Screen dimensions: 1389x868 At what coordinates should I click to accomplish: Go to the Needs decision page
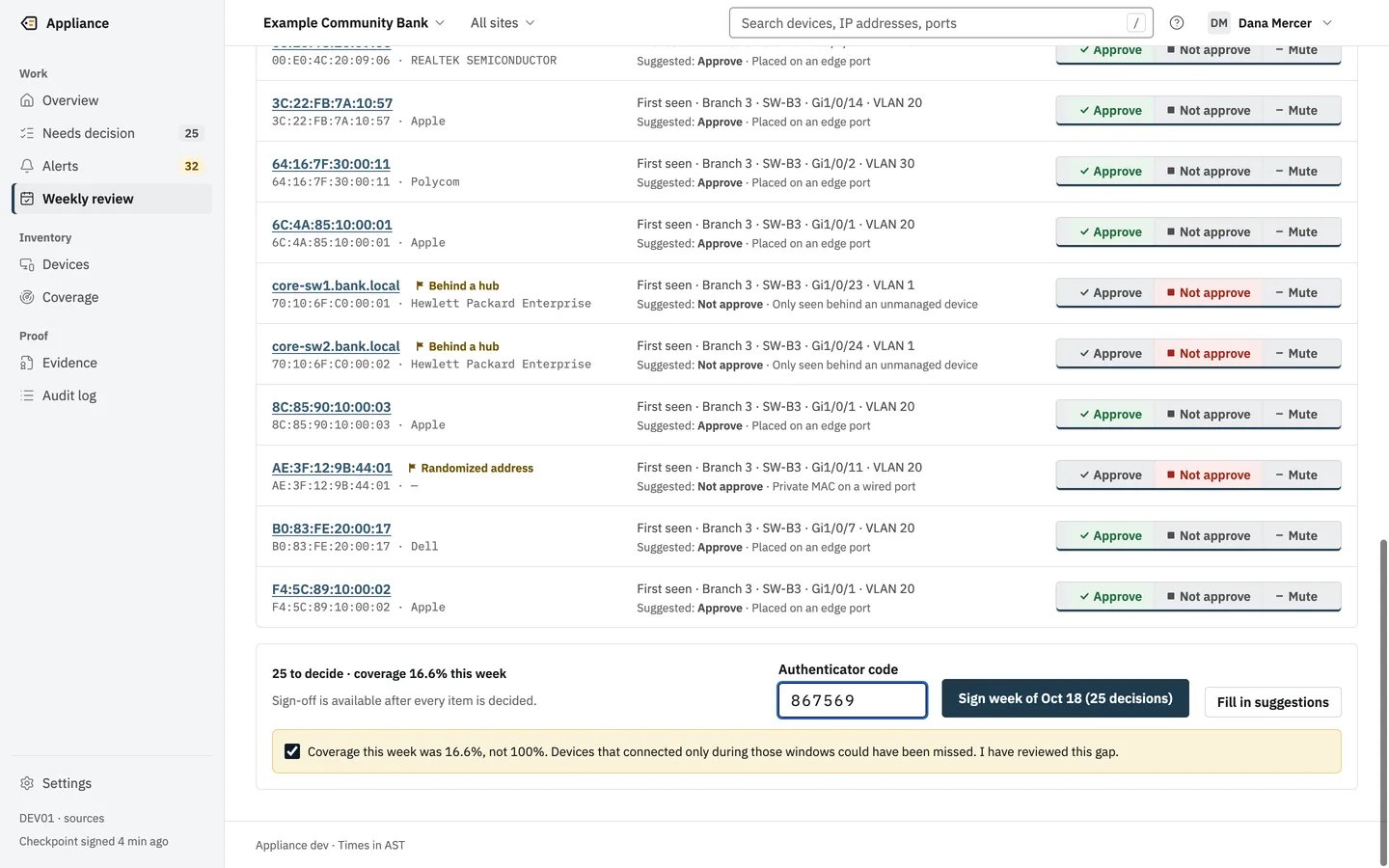click(112, 133)
